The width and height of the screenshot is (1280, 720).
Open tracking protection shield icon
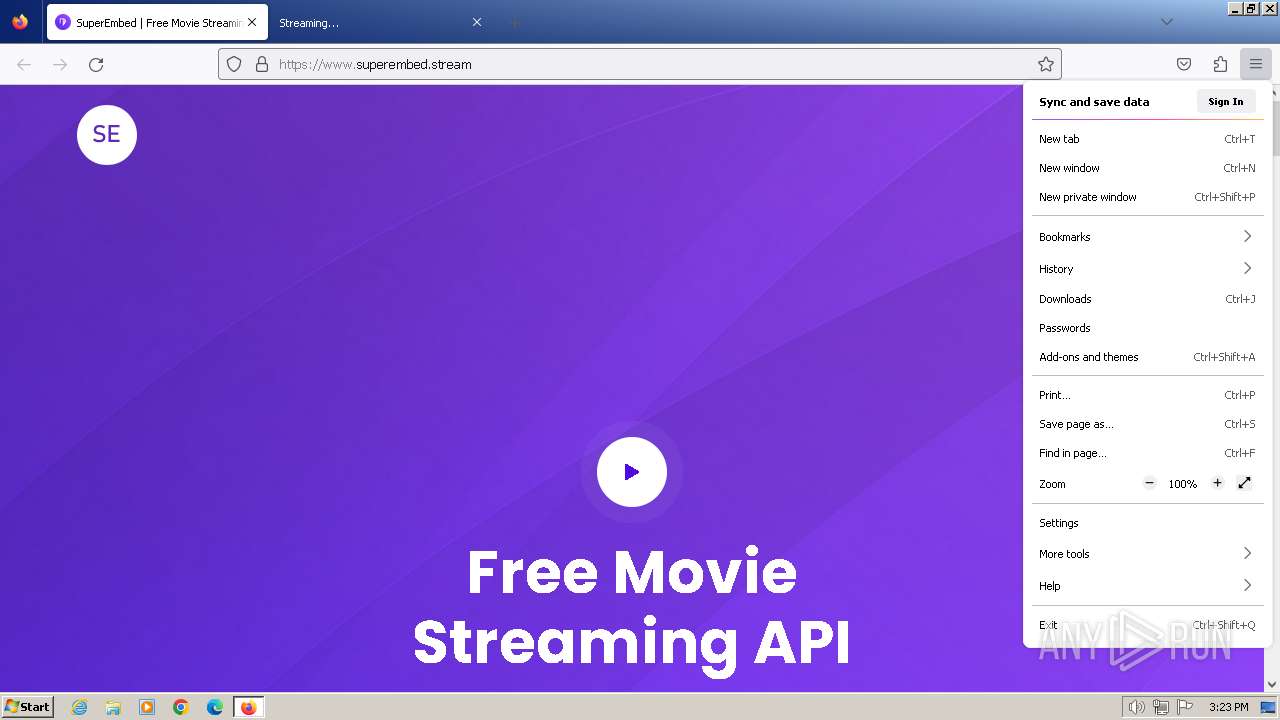click(x=234, y=64)
